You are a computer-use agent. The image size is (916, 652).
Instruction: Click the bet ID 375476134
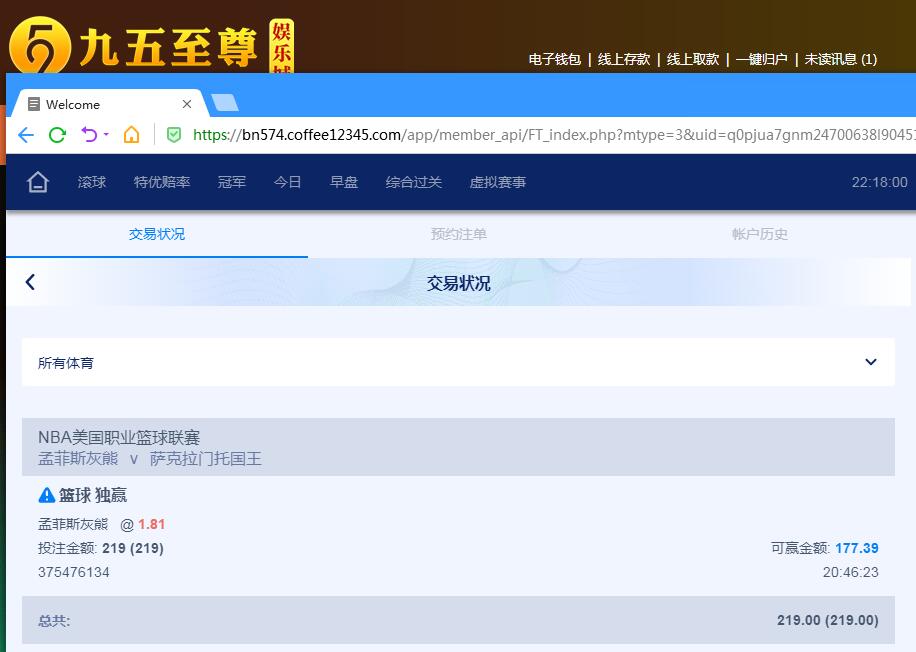(74, 573)
